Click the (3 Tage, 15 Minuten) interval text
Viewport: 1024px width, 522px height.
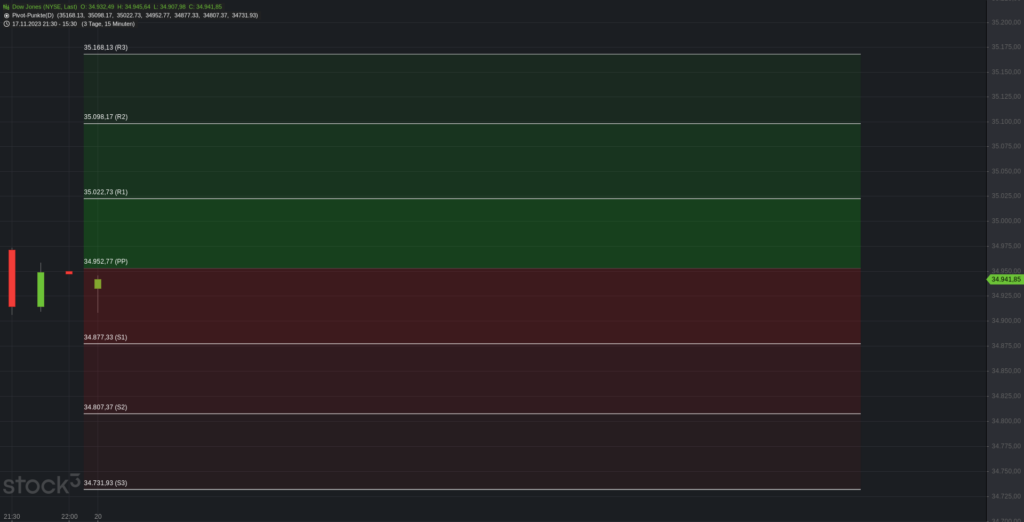(x=108, y=24)
